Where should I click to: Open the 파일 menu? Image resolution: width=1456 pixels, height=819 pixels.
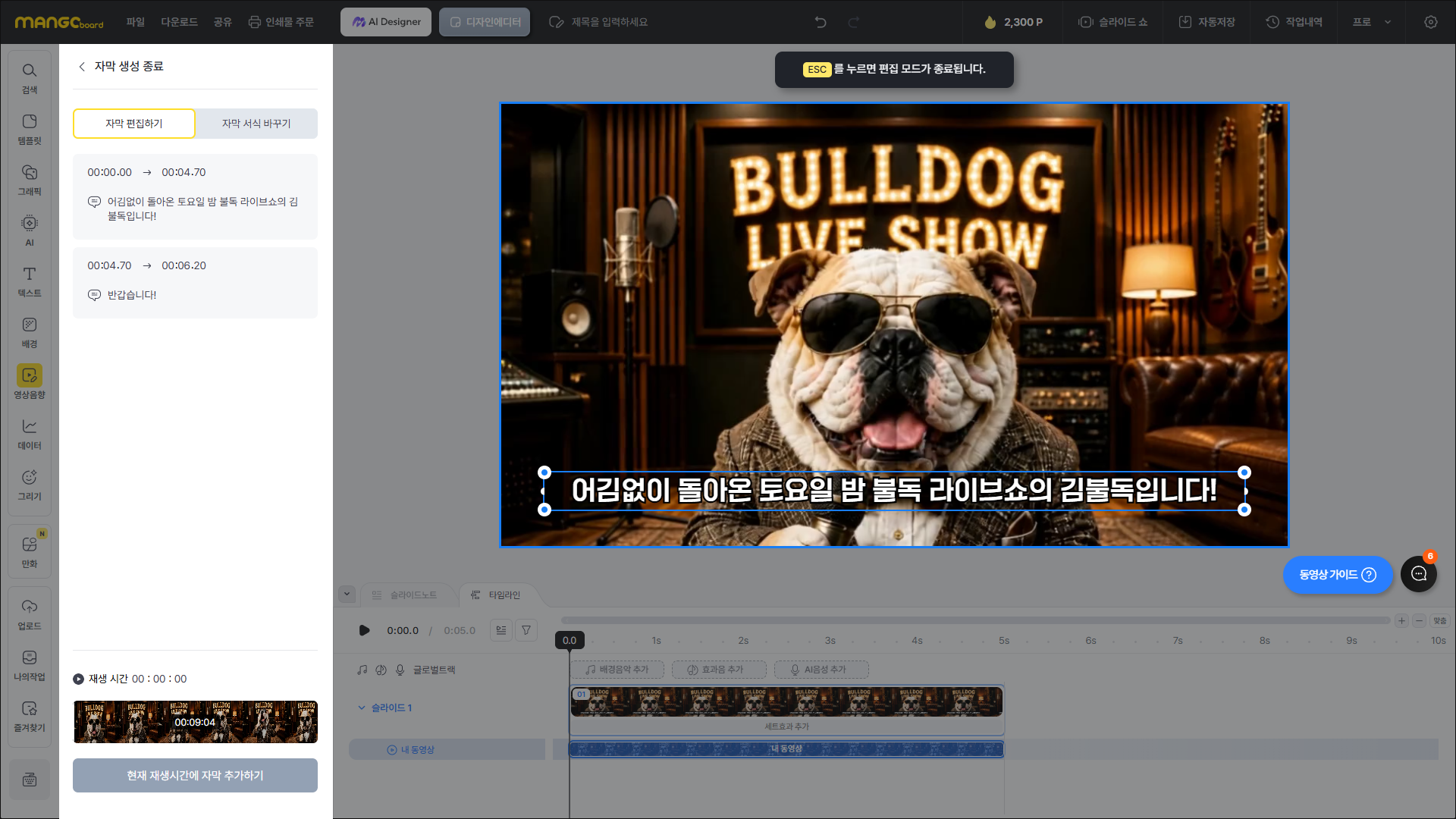coord(135,22)
